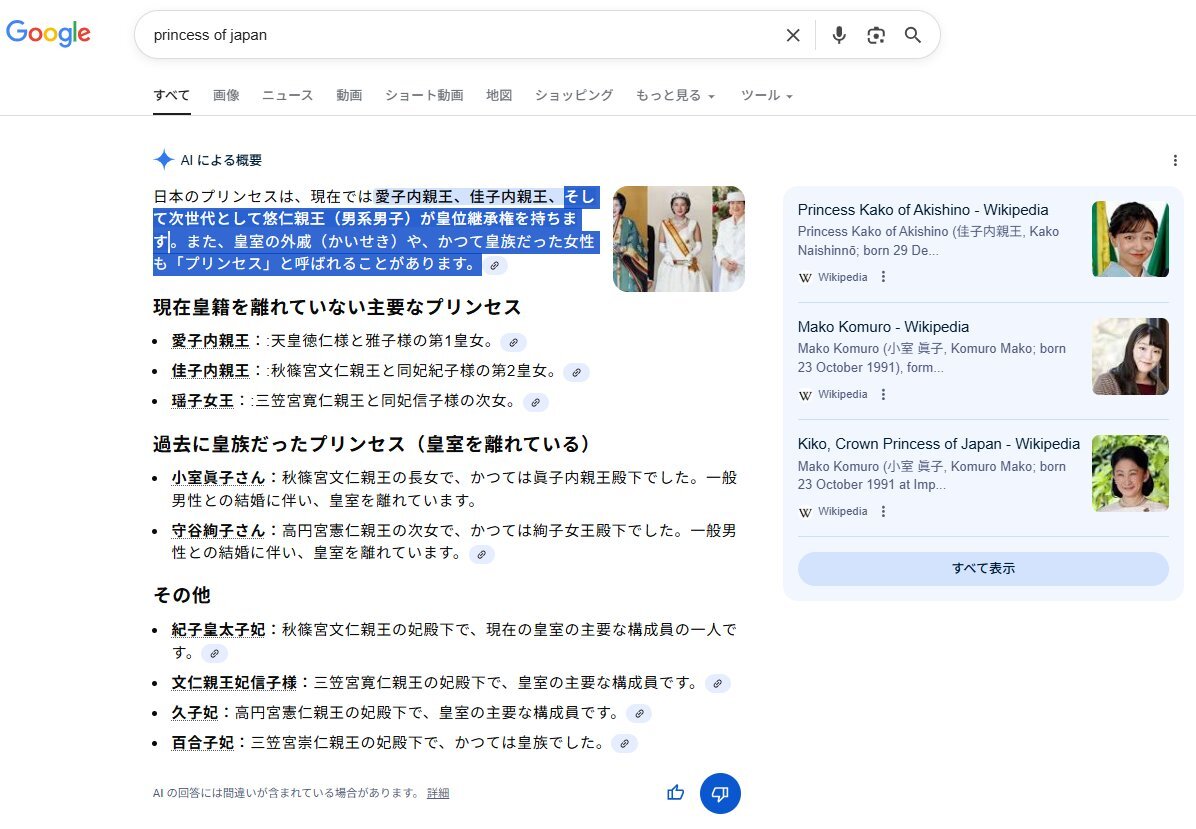
Task: Click the 文仁親王妃信子様 underlined term
Action: (234, 683)
